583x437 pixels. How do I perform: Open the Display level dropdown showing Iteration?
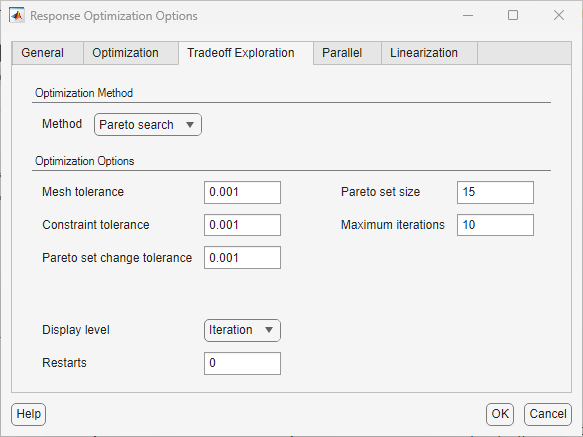click(242, 330)
